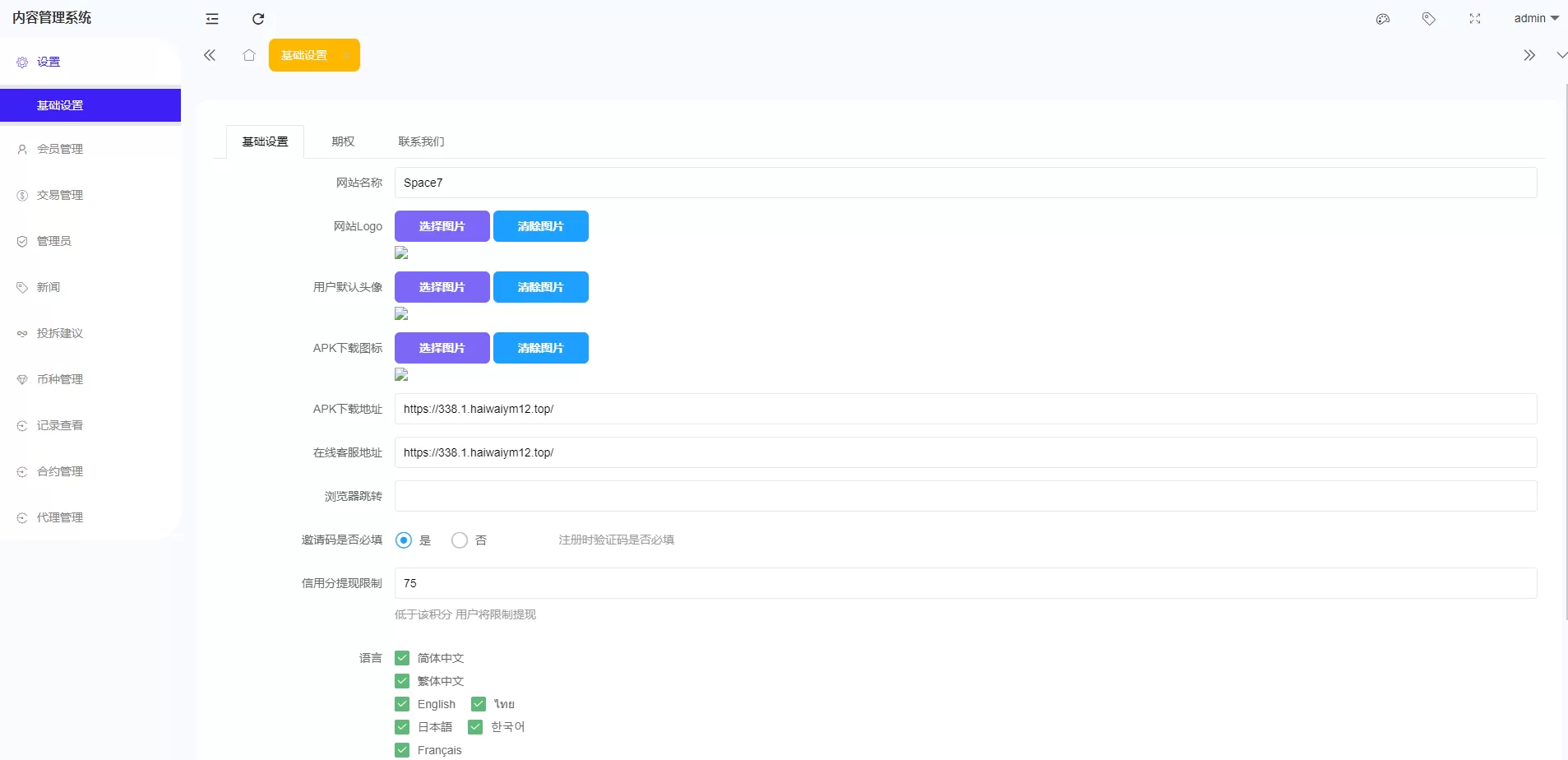Click the tag icon in header
The image size is (1568, 760).
[1429, 19]
